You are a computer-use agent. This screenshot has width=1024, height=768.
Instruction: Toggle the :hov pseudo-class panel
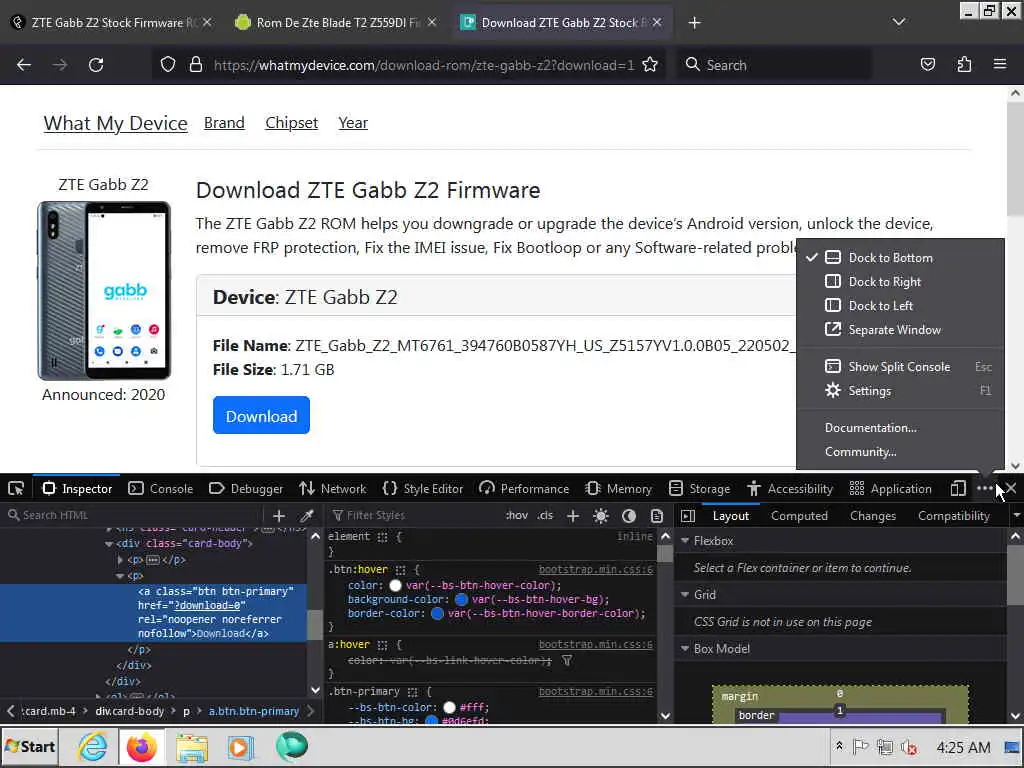click(x=517, y=515)
